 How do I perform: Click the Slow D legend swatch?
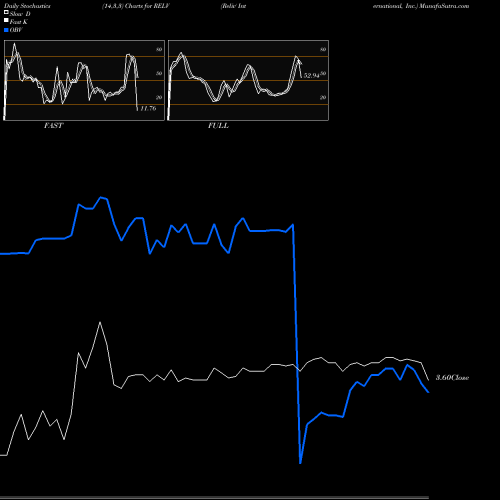[x=6, y=12]
